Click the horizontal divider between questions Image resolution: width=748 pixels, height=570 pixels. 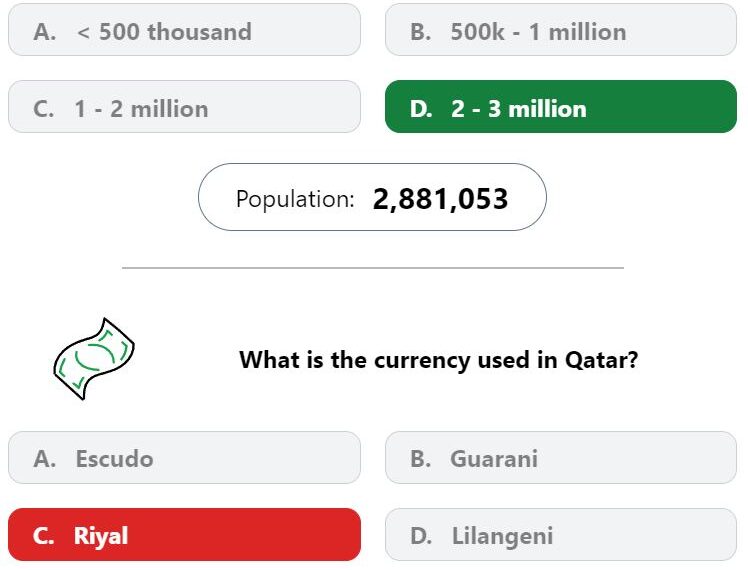point(373,268)
